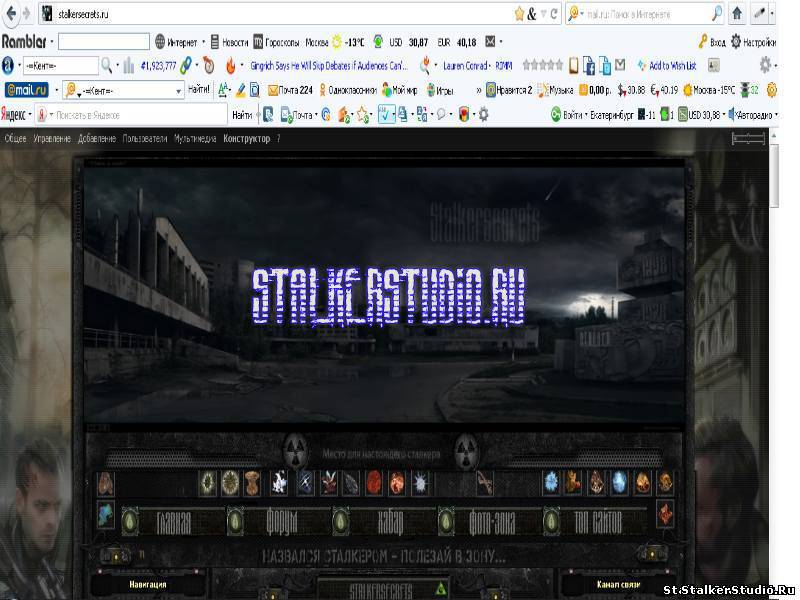Open Одноклассники from the Mail.ru toolbar

point(347,90)
